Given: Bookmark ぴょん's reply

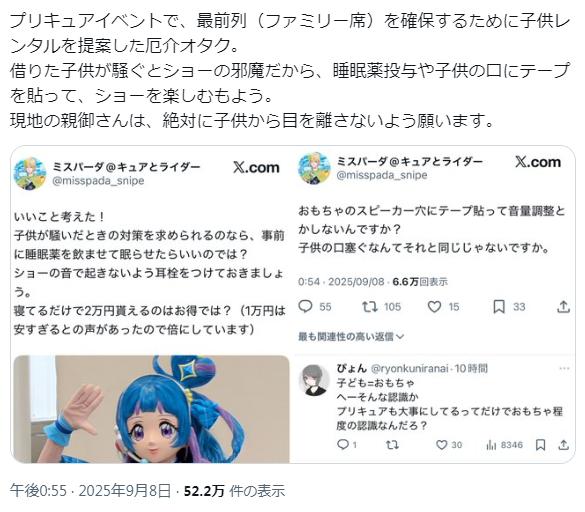Looking at the screenshot, I should click(x=541, y=444).
